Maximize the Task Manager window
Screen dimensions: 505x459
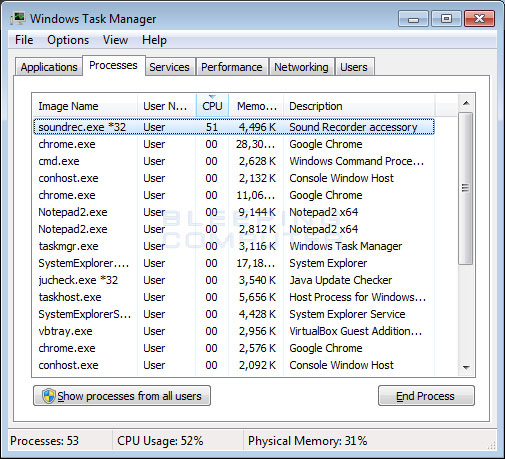click(446, 19)
